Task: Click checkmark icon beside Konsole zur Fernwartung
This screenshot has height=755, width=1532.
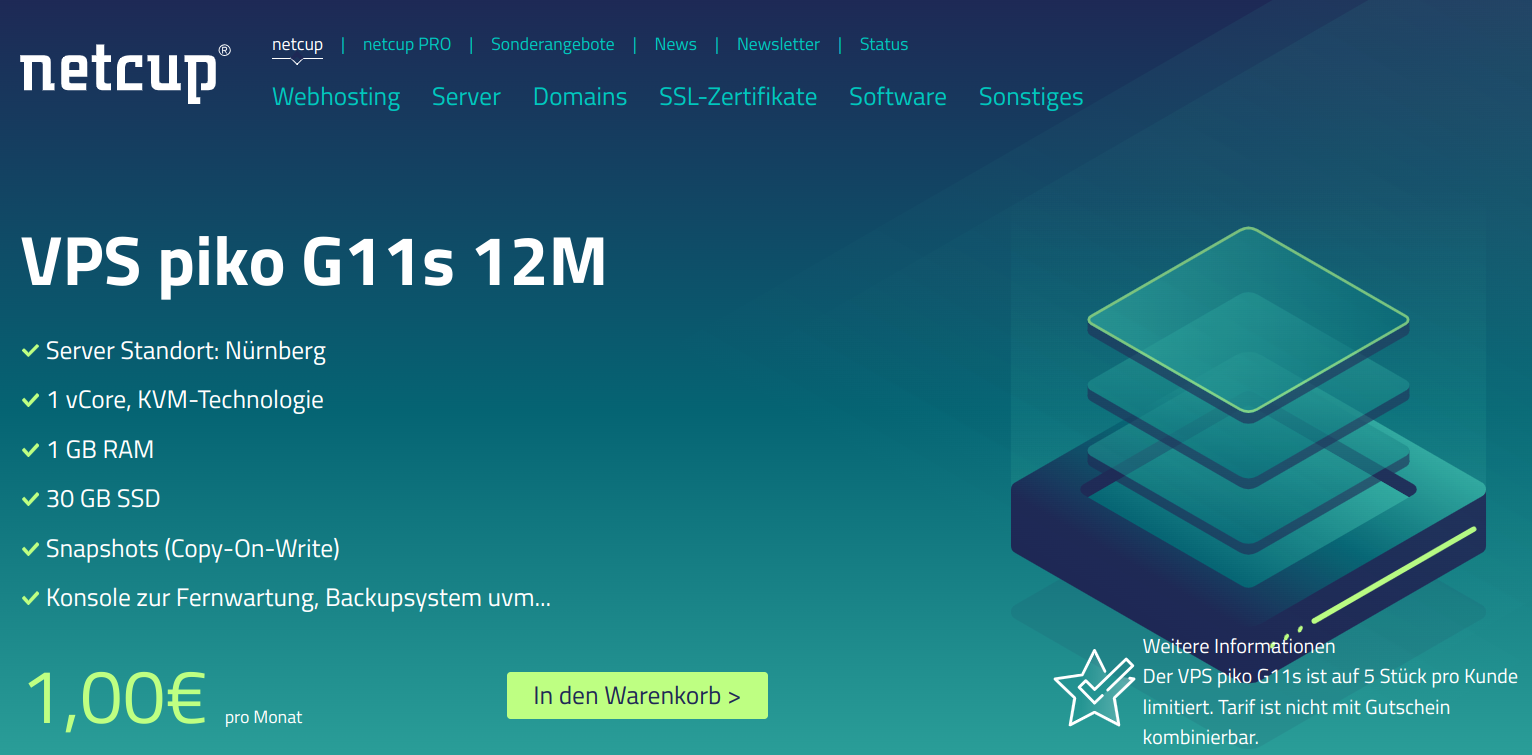Action: coord(30,599)
